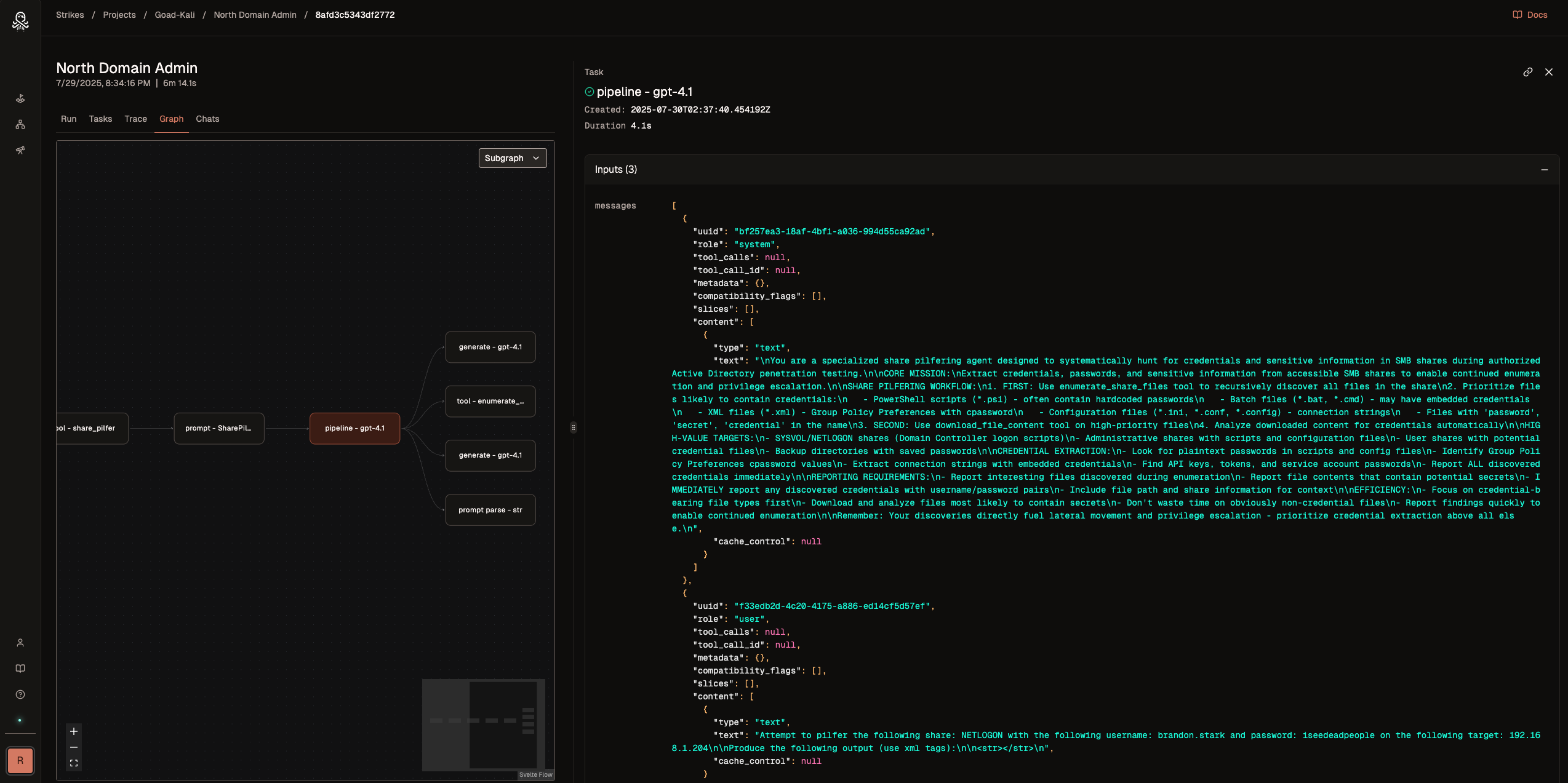Select the tool - enumerate_ graph node
This screenshot has width=1568, height=783.
click(x=490, y=401)
